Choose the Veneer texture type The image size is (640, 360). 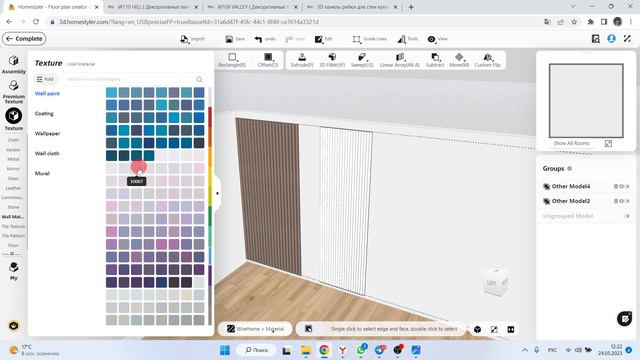coord(13,150)
